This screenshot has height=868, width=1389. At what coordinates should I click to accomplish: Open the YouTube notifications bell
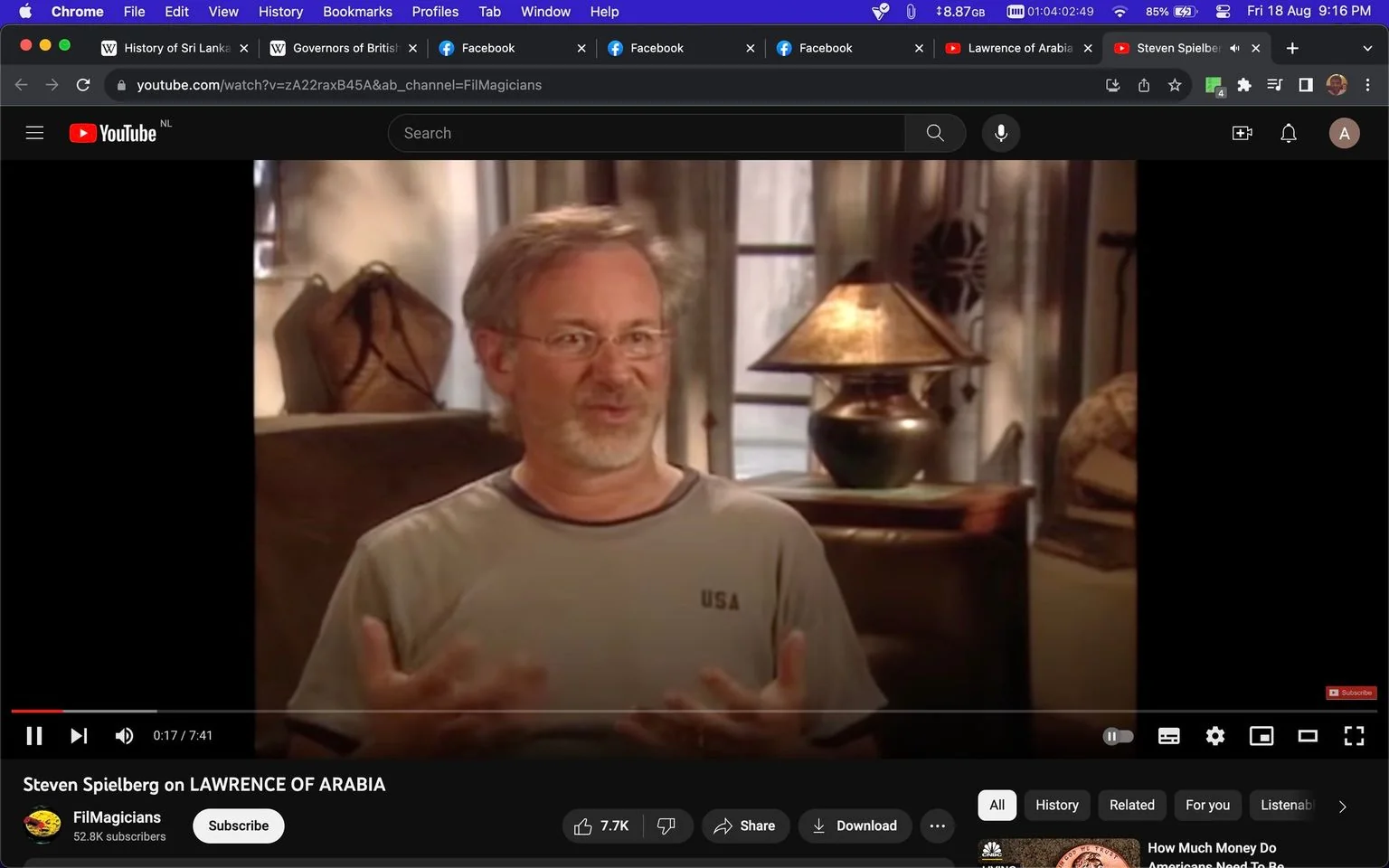[x=1289, y=133]
